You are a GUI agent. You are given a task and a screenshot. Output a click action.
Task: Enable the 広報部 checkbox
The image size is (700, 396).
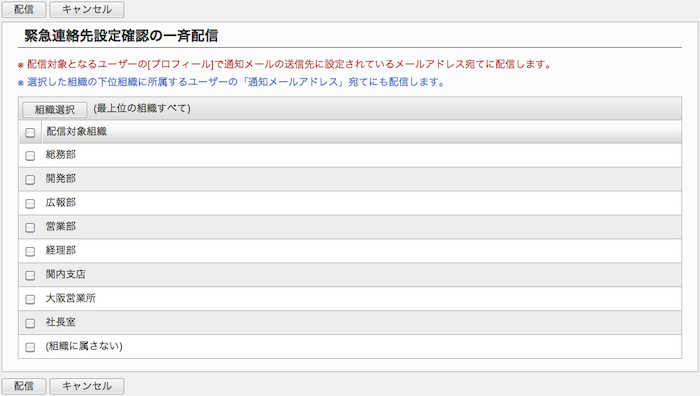[x=30, y=204]
